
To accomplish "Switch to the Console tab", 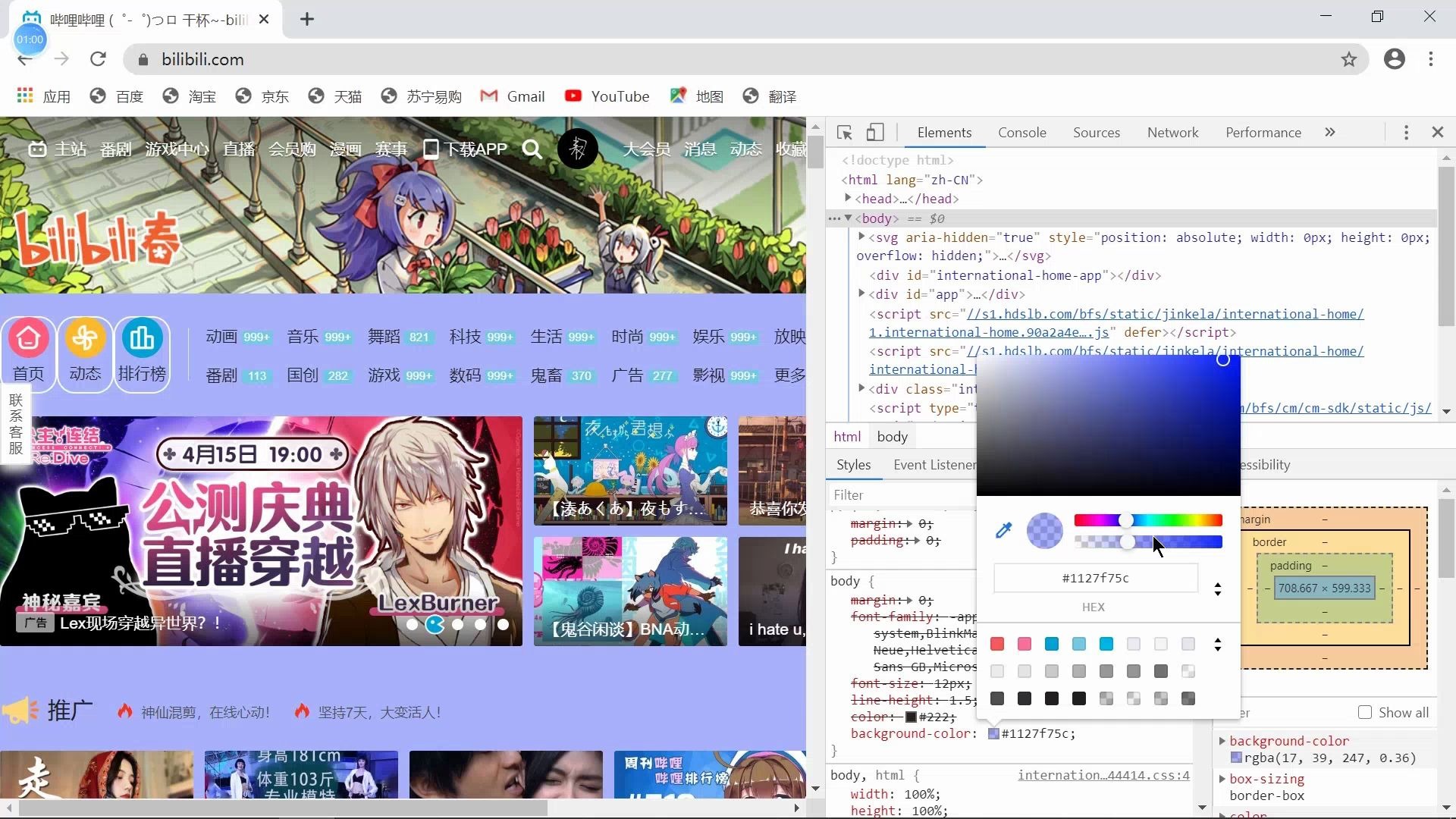I will tap(1021, 133).
